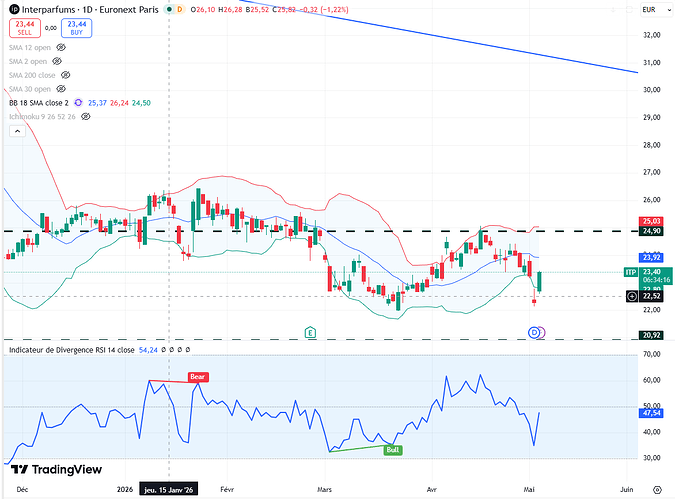Click the ITP ticker price label

pos(631,272)
